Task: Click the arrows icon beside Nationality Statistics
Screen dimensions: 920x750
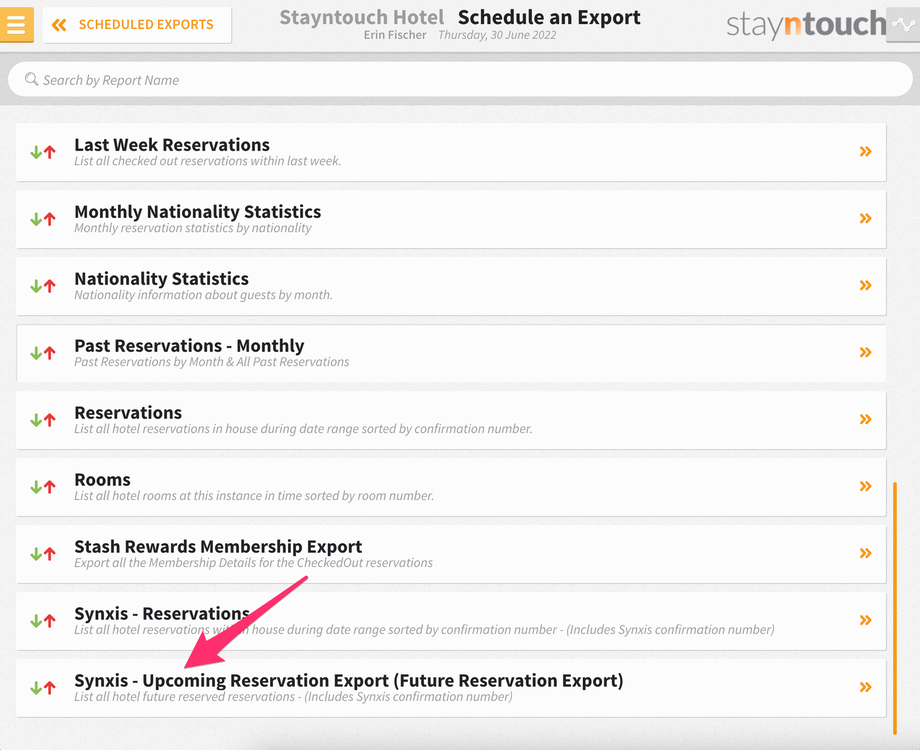Action: pyautogui.click(x=43, y=286)
